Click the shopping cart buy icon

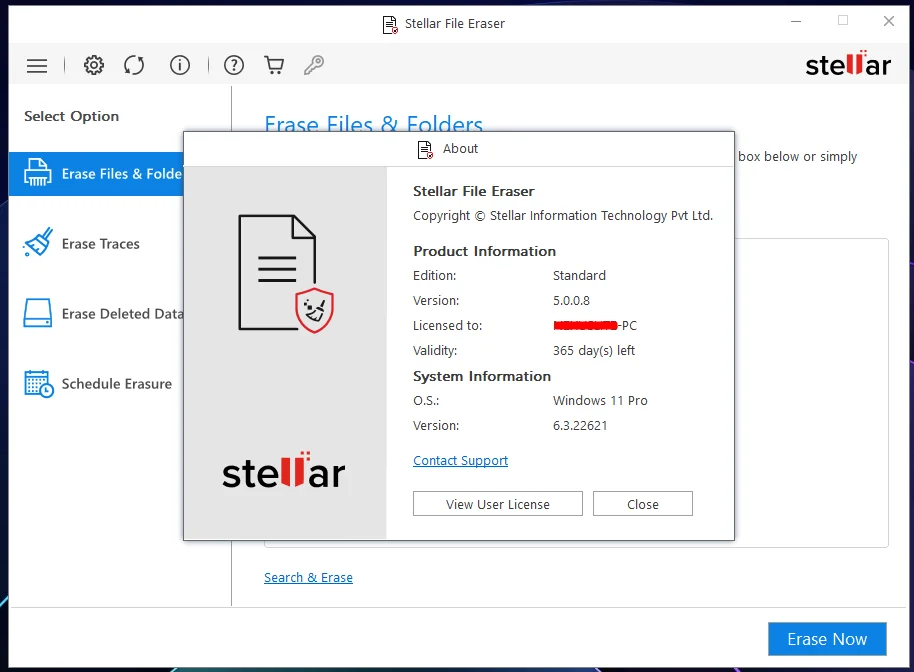click(x=274, y=65)
